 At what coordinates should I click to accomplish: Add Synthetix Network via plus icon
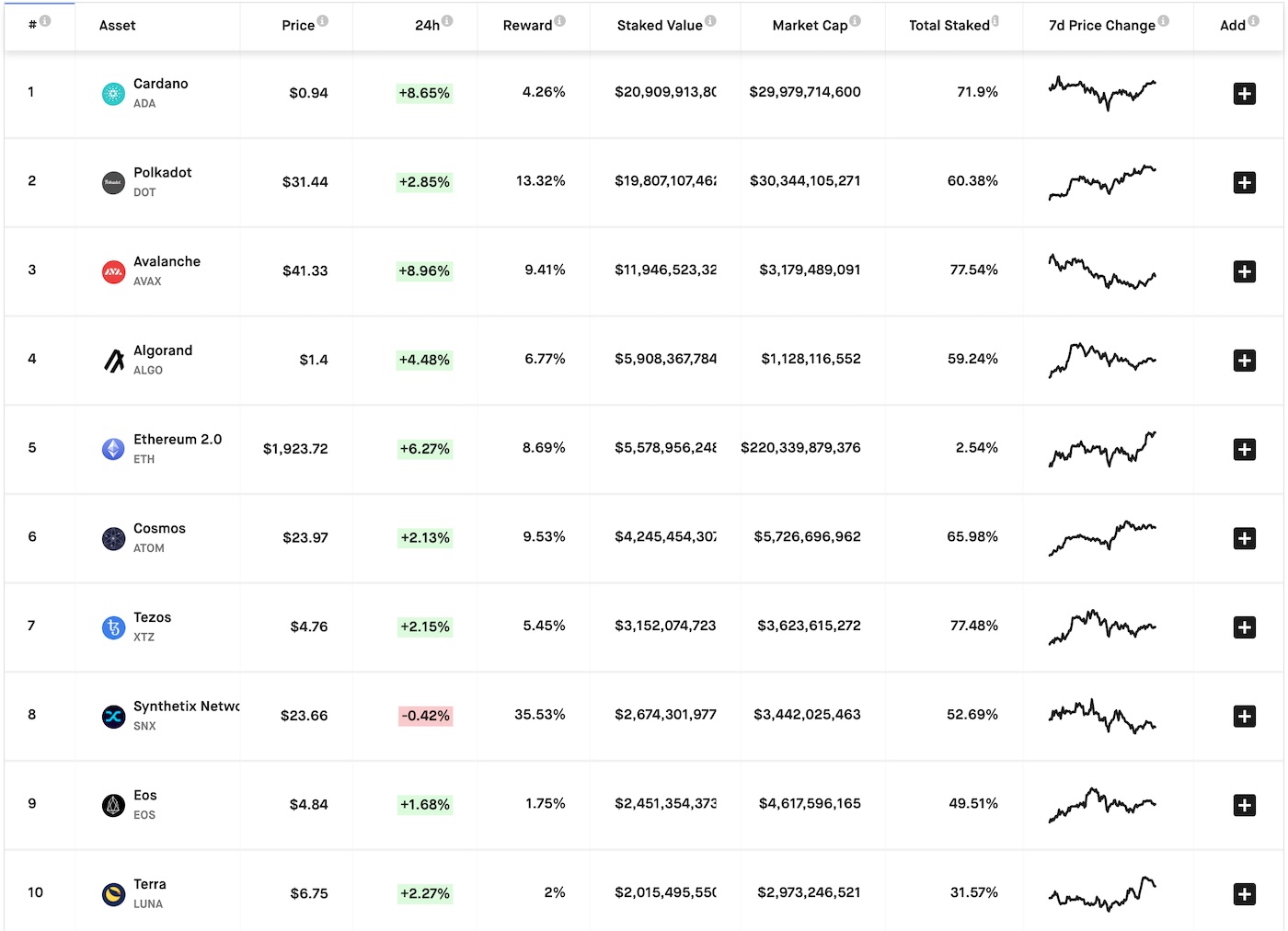[1244, 717]
